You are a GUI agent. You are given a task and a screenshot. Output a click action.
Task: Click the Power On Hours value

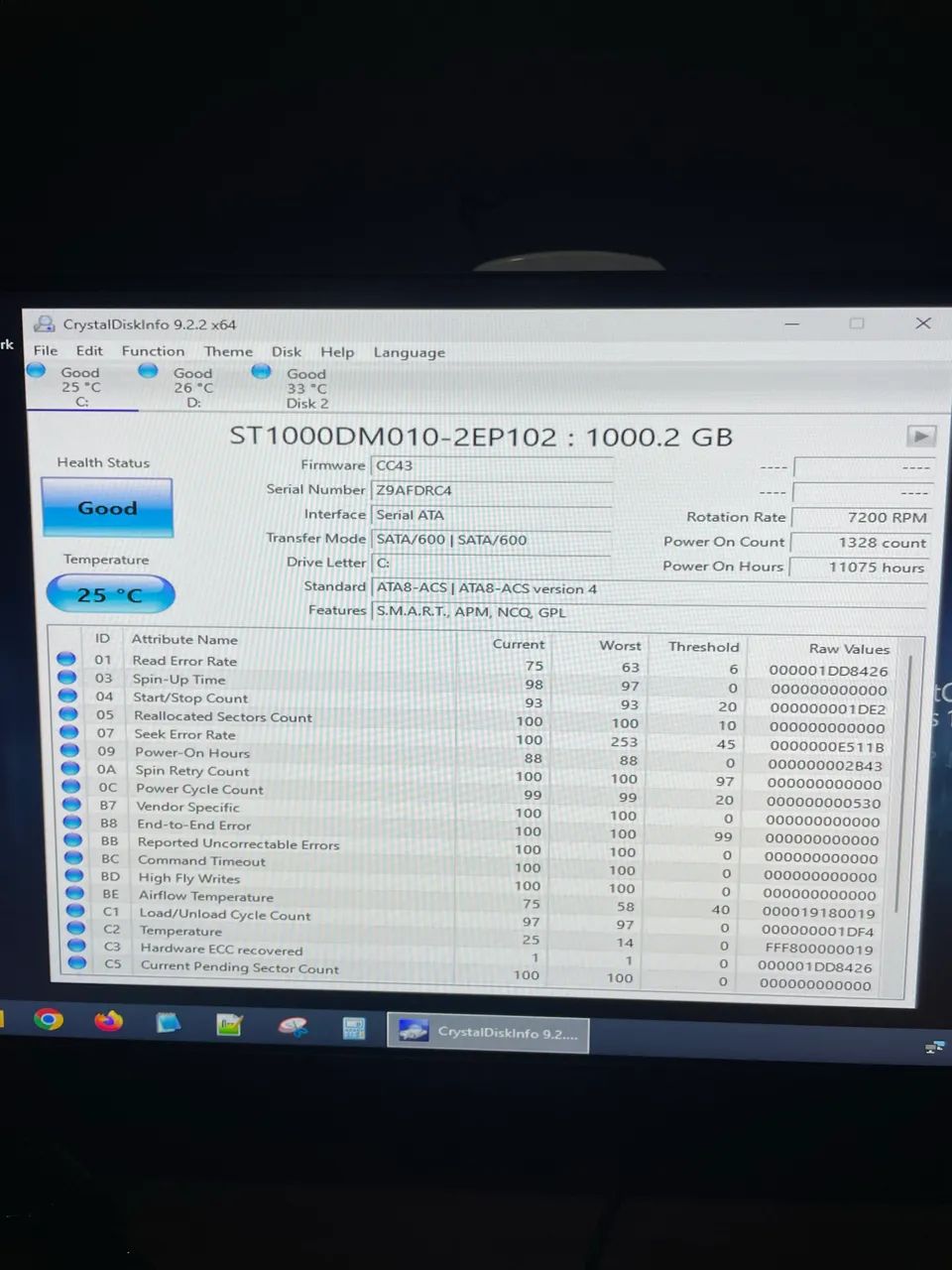861,567
